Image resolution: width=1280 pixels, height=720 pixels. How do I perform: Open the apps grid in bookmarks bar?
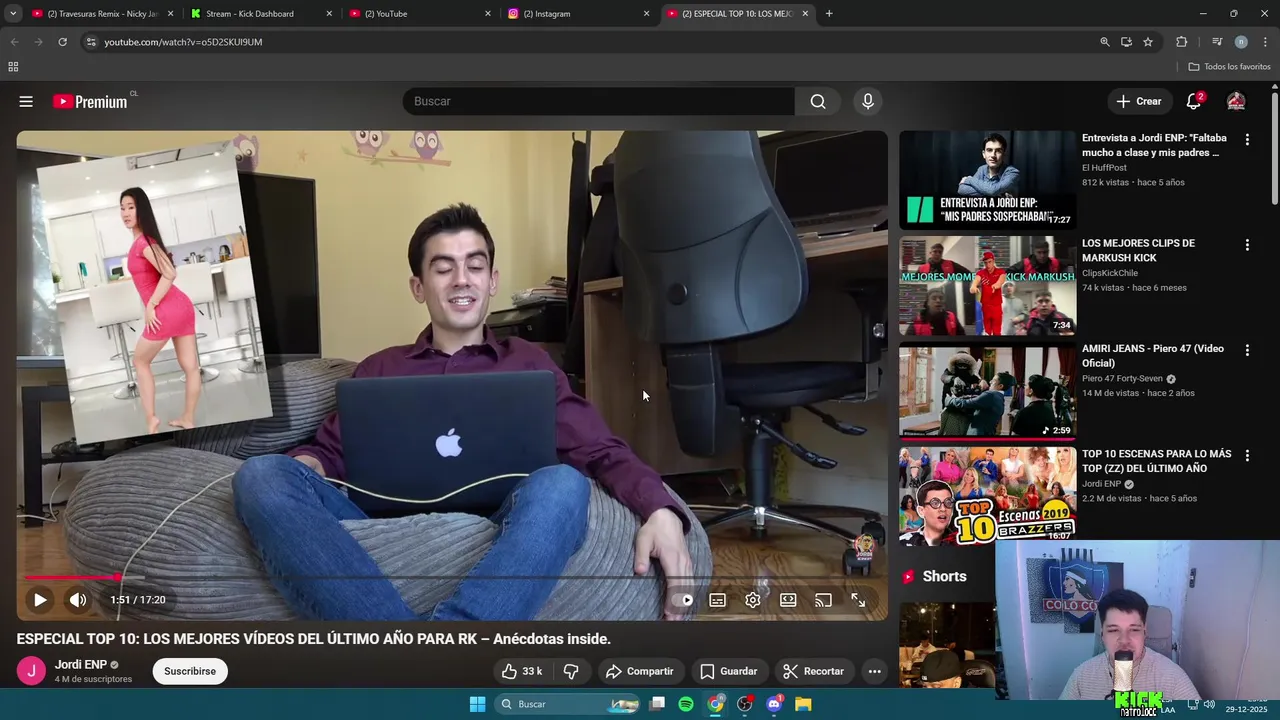13,67
